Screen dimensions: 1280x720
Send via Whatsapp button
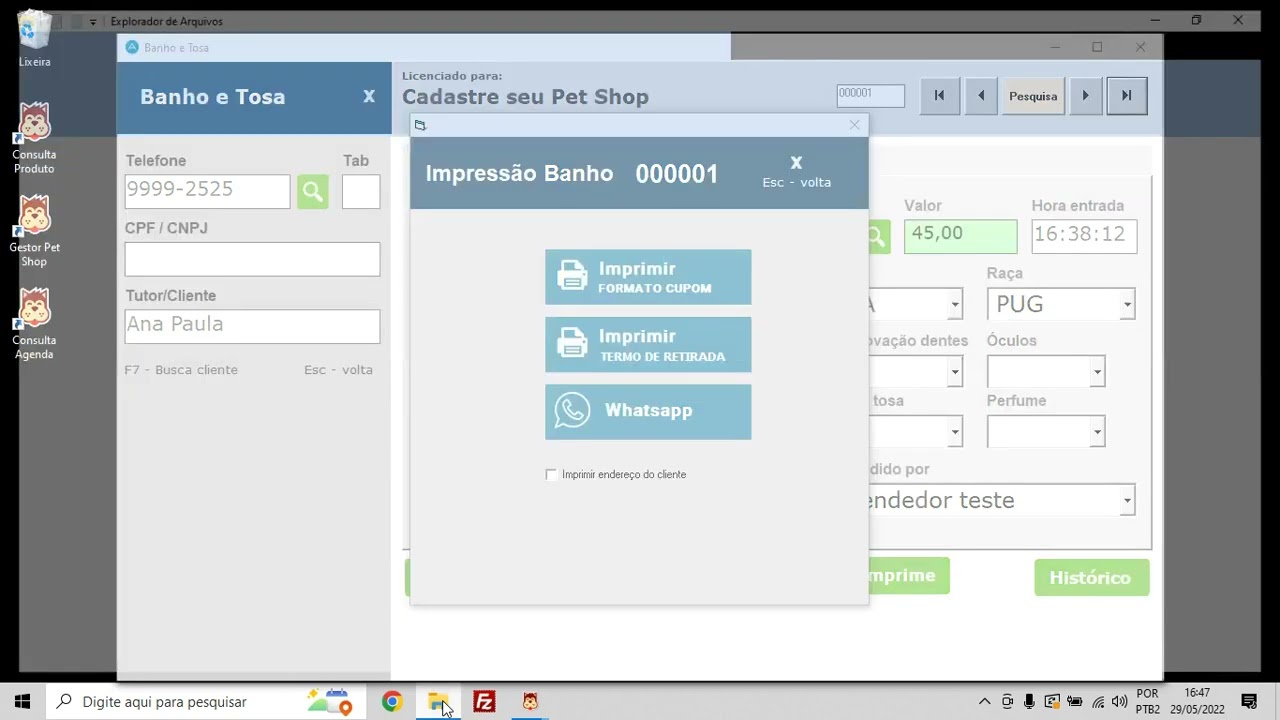648,412
